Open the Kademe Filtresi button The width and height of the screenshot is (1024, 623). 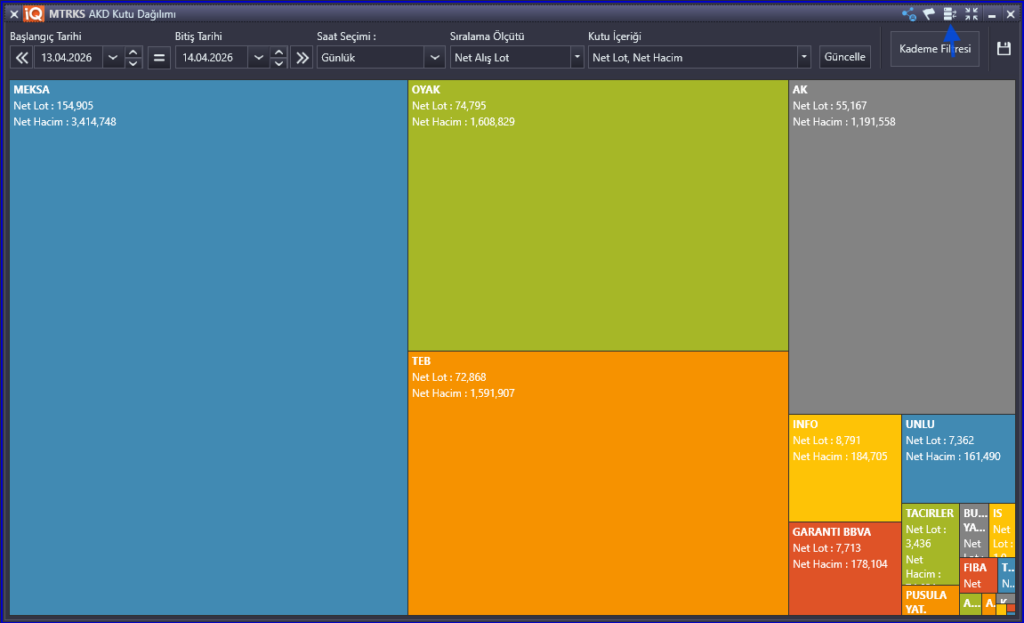click(x=934, y=49)
